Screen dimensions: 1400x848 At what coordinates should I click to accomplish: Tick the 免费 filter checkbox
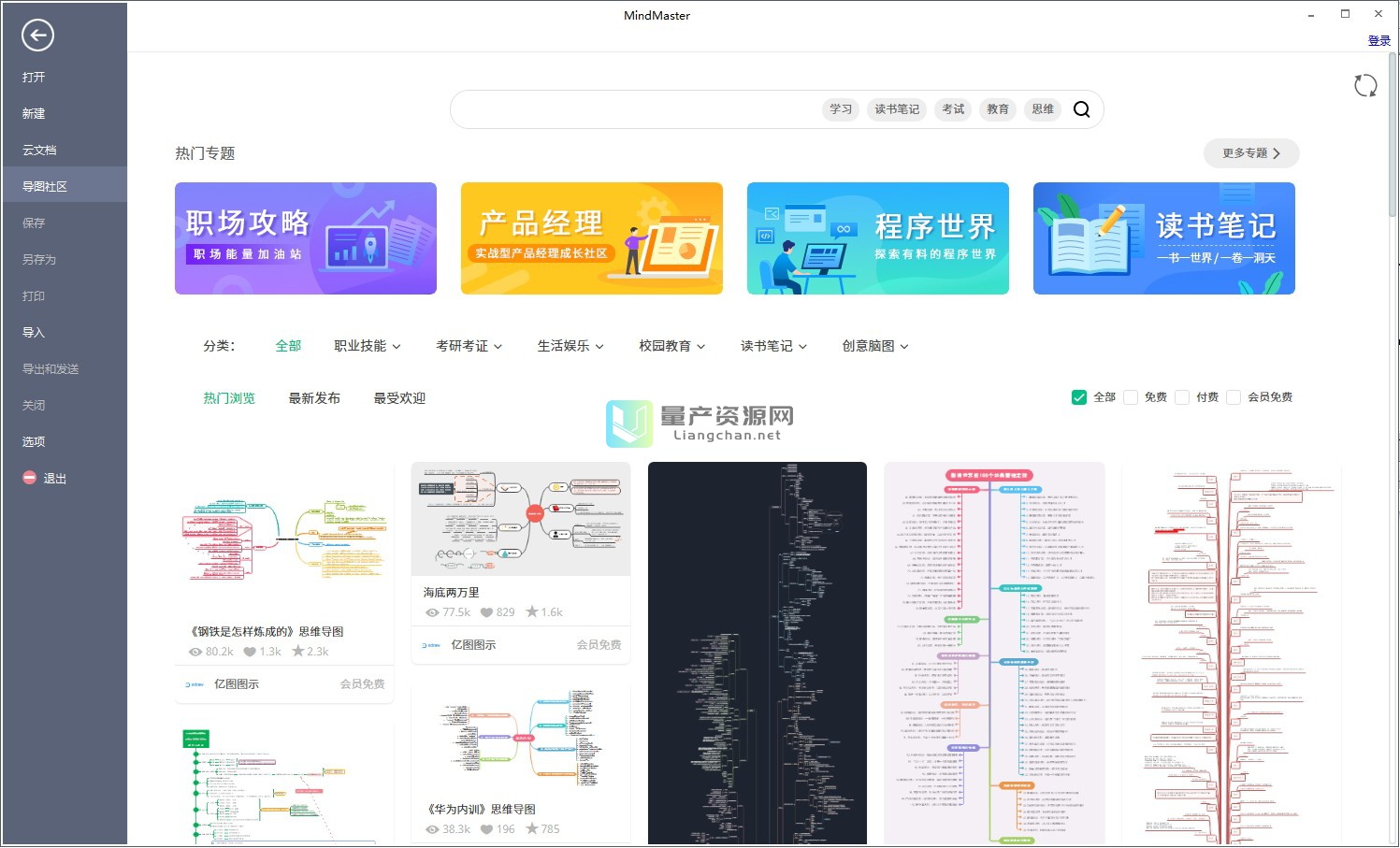1130,397
